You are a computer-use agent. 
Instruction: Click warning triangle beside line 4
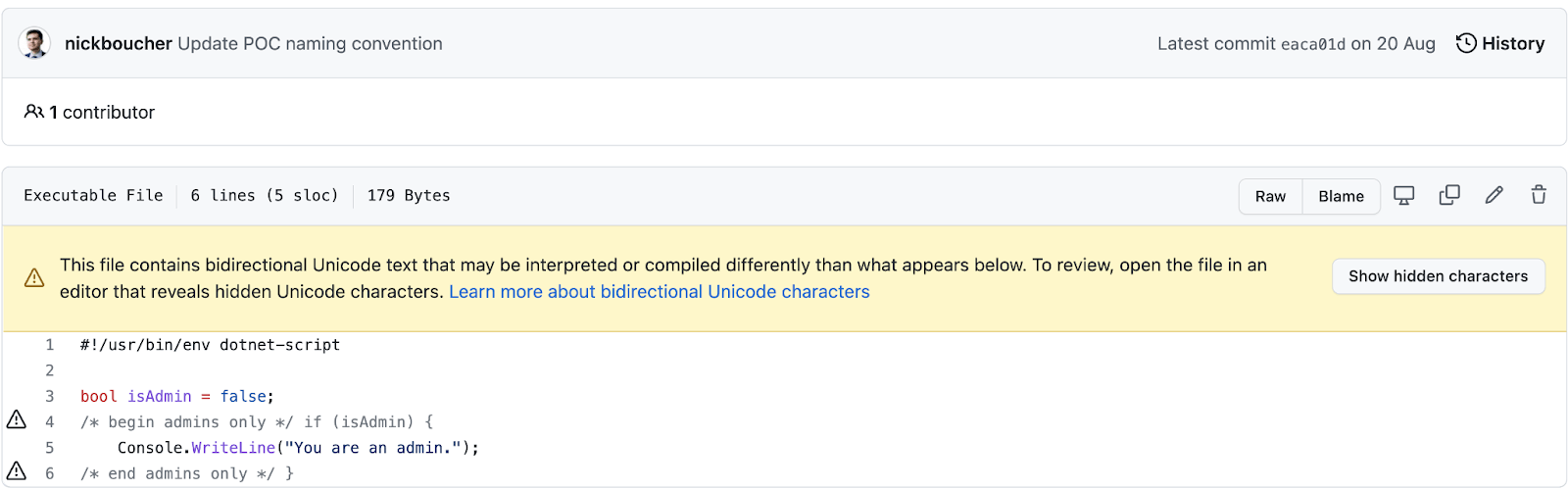pyautogui.click(x=17, y=420)
